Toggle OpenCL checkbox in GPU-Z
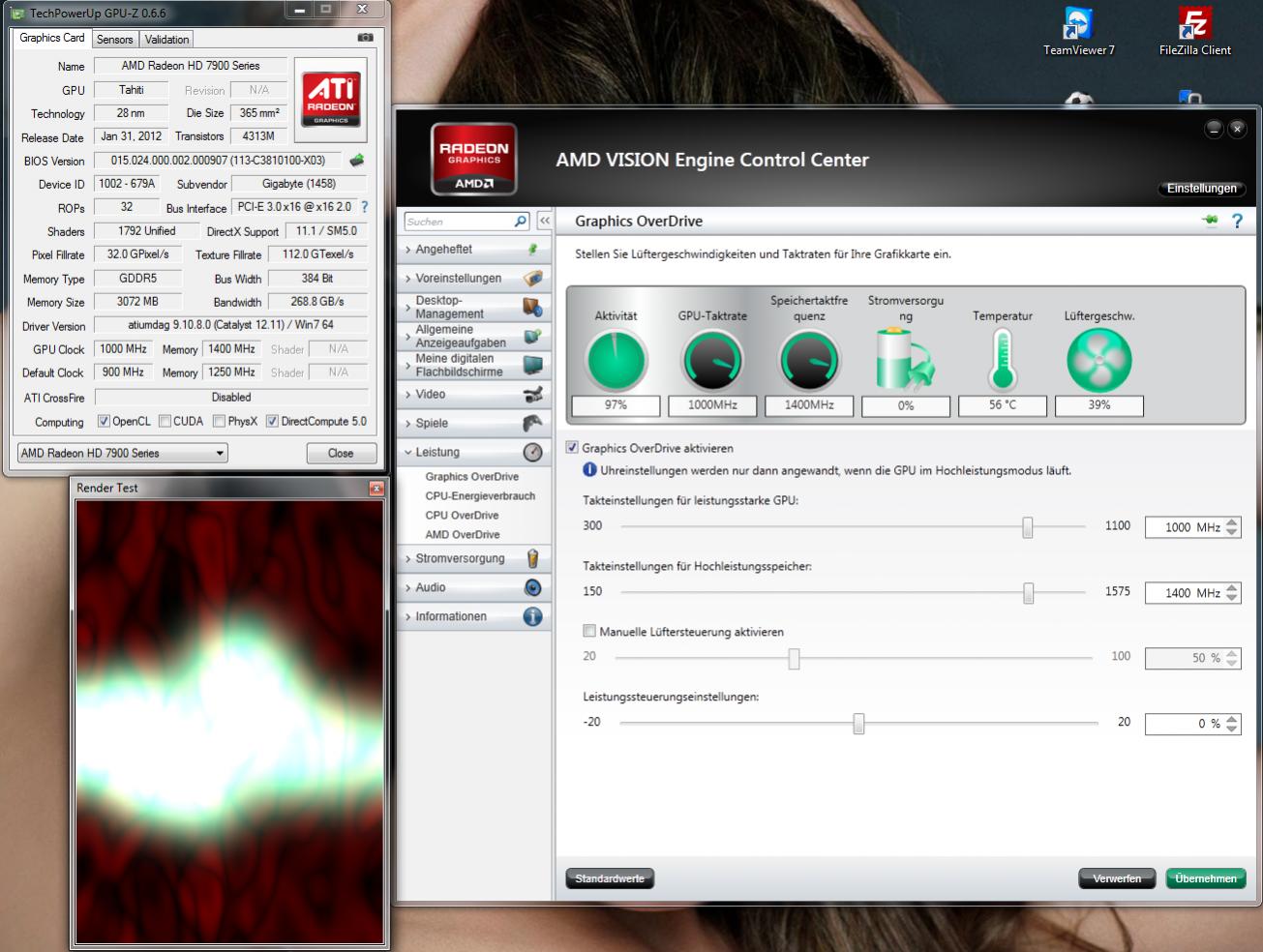Screen dimensions: 1263x952 104,421
